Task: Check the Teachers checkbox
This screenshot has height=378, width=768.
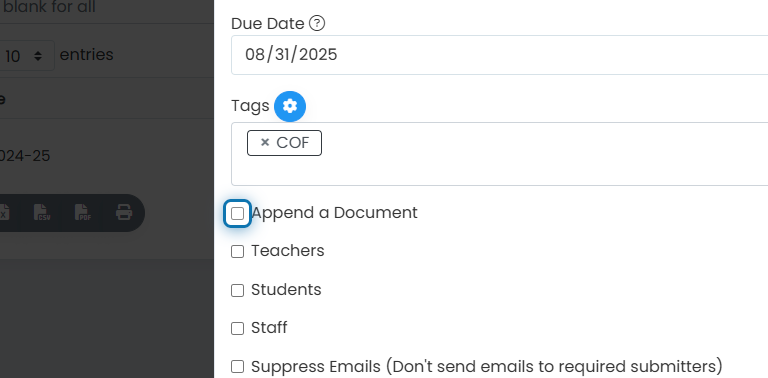Action: click(238, 252)
